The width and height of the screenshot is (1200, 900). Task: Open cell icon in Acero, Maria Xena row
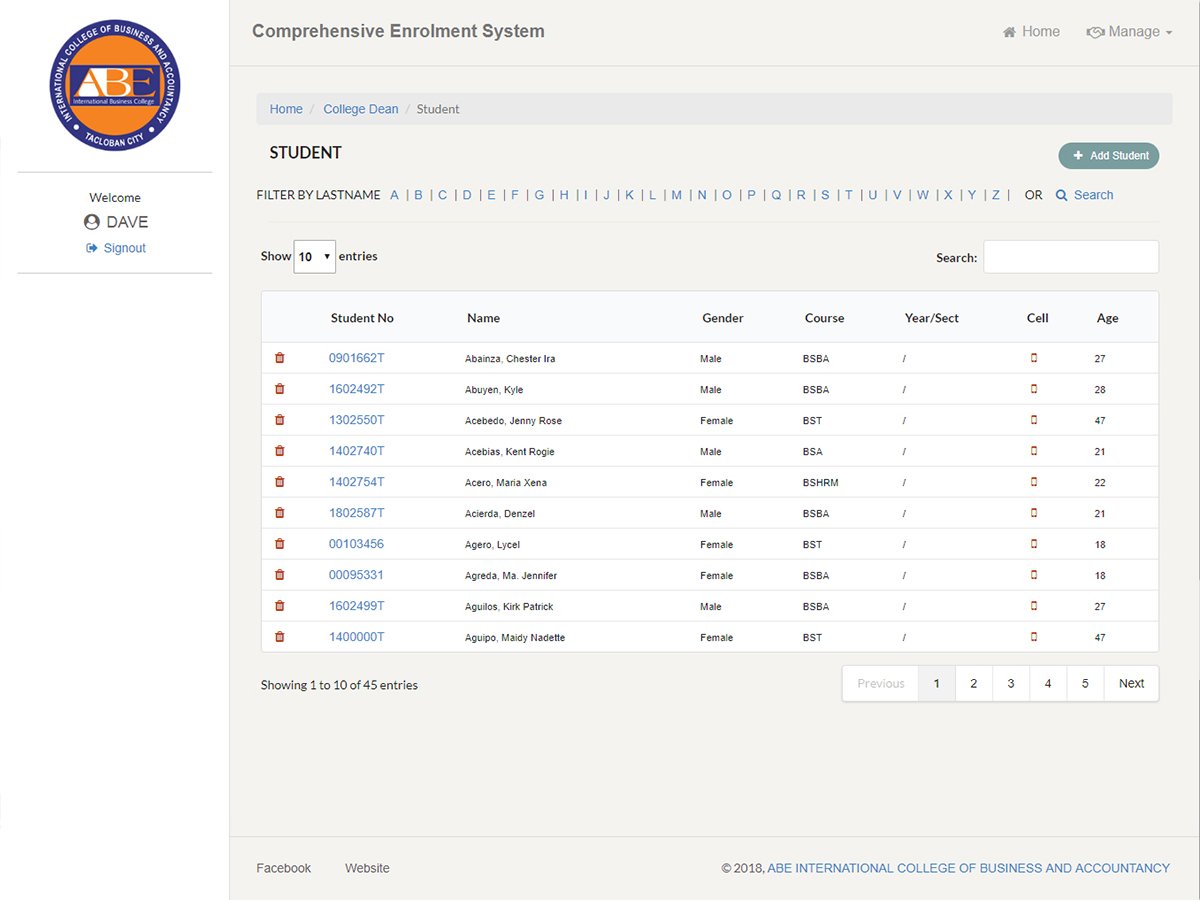(1034, 482)
